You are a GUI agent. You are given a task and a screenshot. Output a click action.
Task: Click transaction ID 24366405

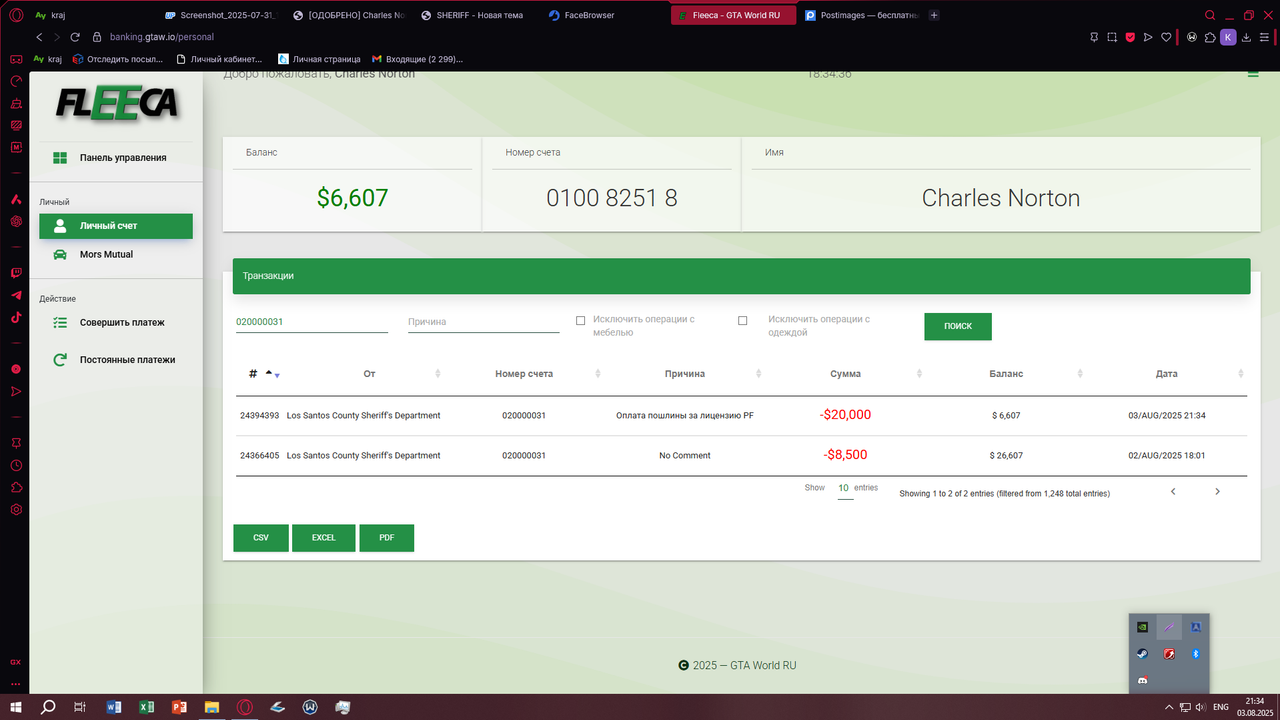(x=260, y=456)
